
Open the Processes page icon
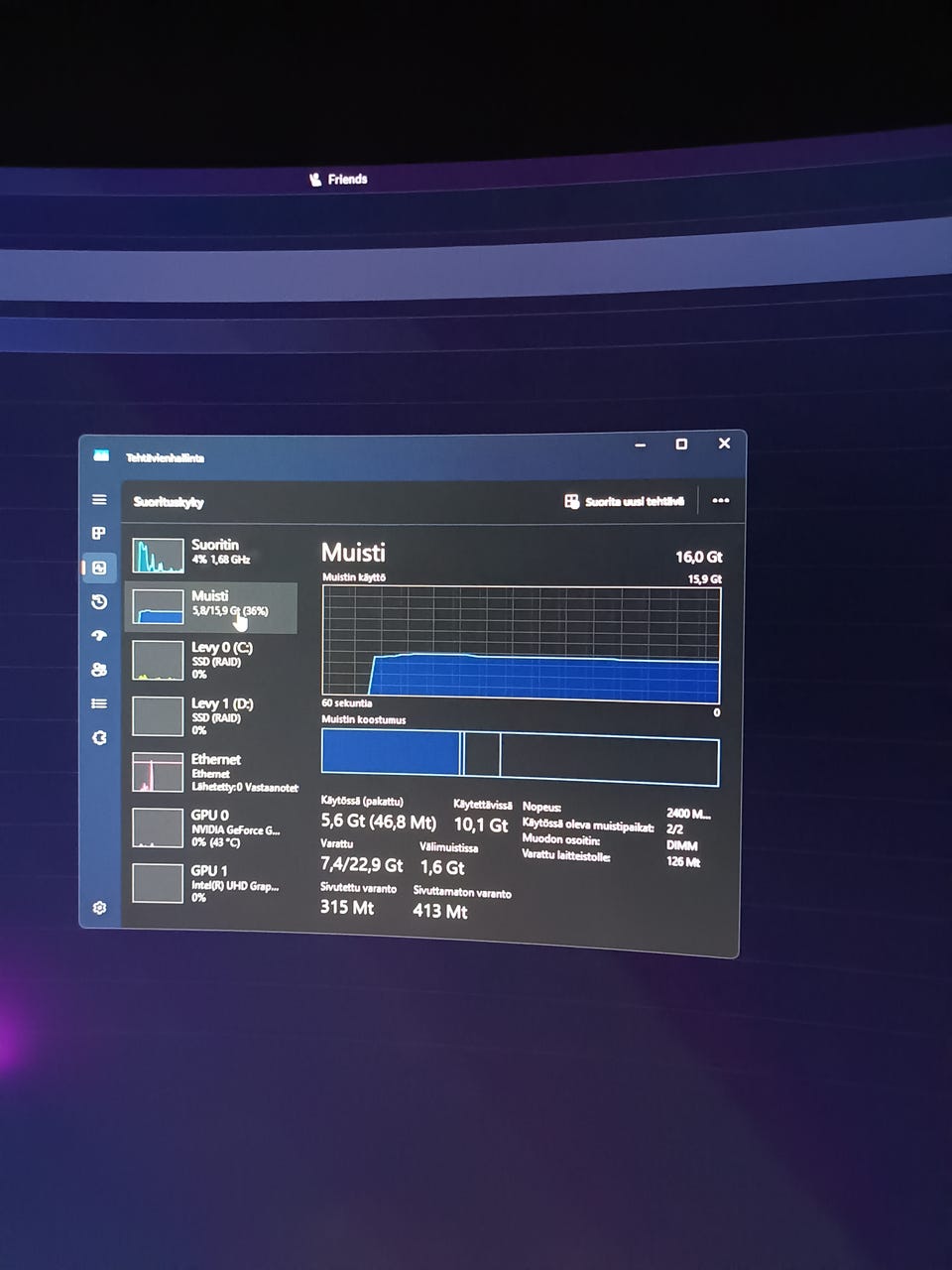click(x=99, y=534)
